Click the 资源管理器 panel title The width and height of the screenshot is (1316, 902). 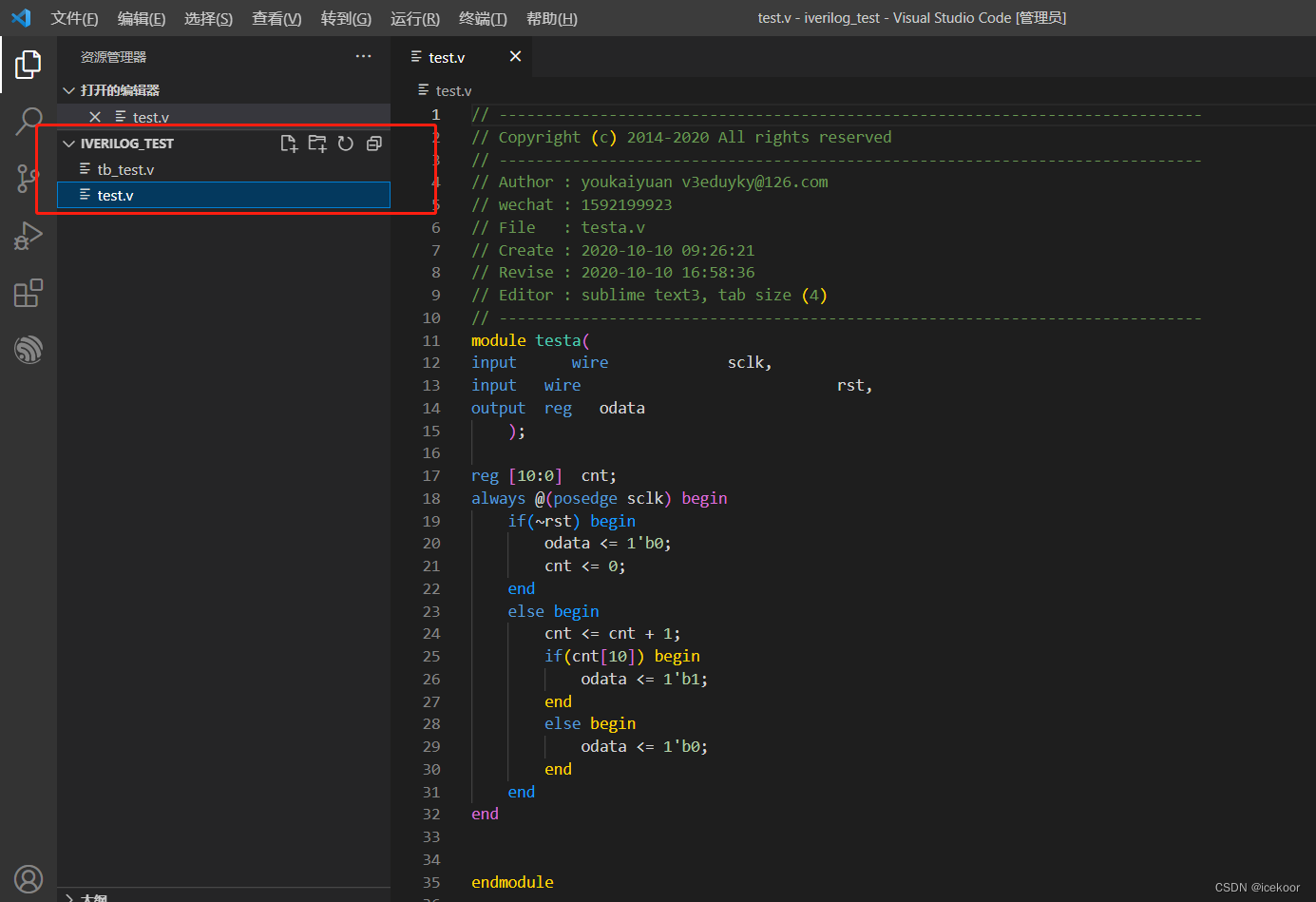(113, 57)
